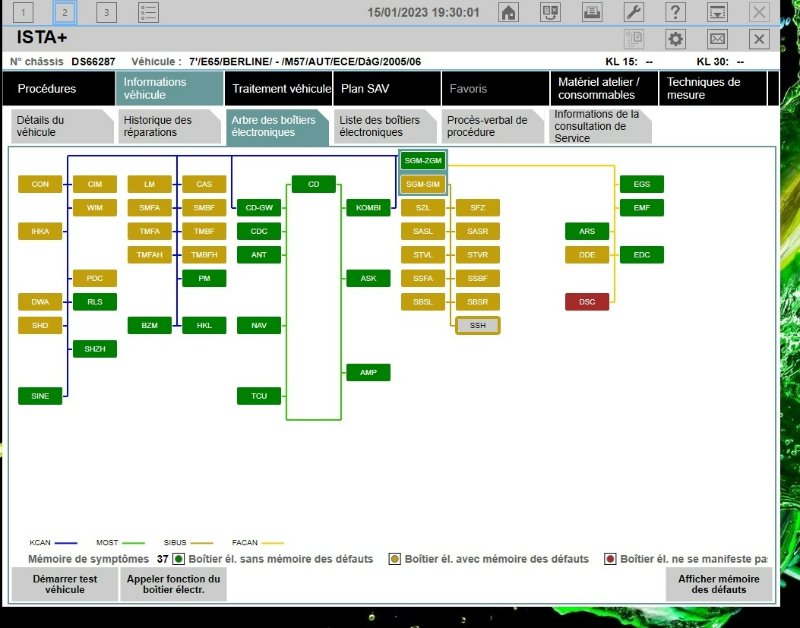Select the LM light module
The height and width of the screenshot is (628, 800).
149,184
